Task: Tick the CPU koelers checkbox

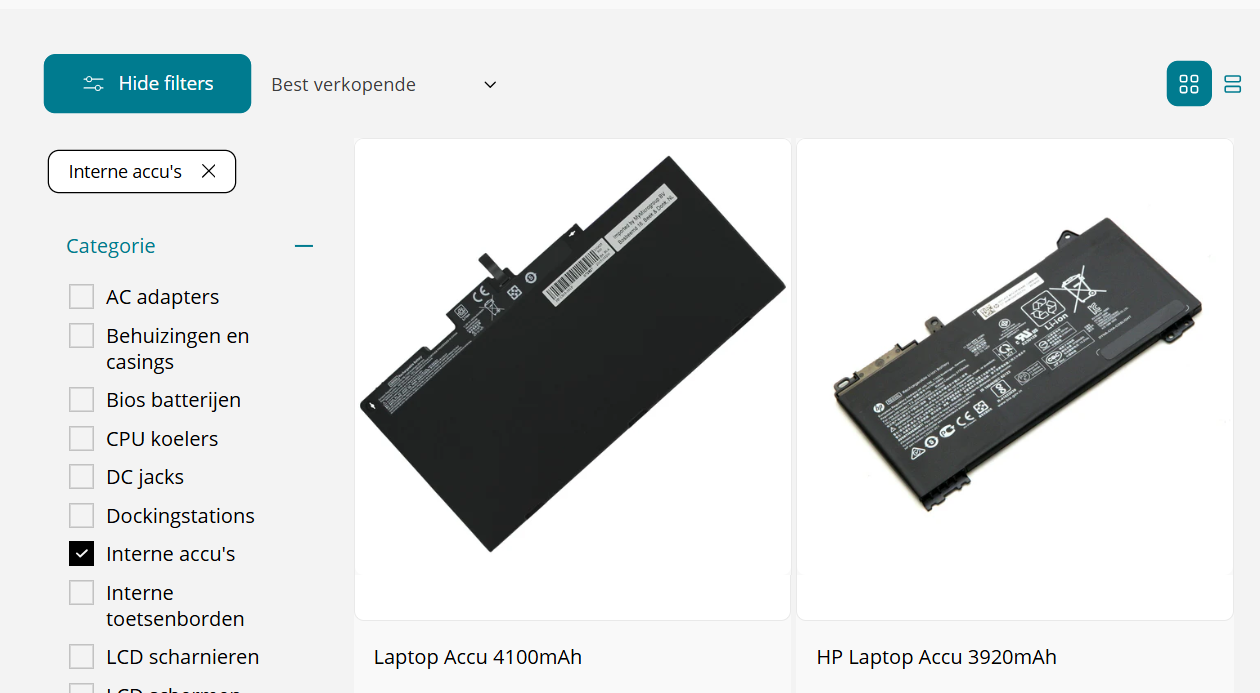Action: (x=81, y=439)
